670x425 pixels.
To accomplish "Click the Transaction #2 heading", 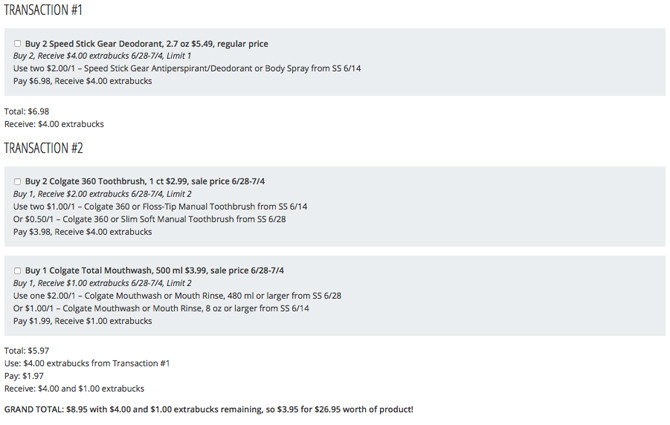I will click(x=44, y=148).
